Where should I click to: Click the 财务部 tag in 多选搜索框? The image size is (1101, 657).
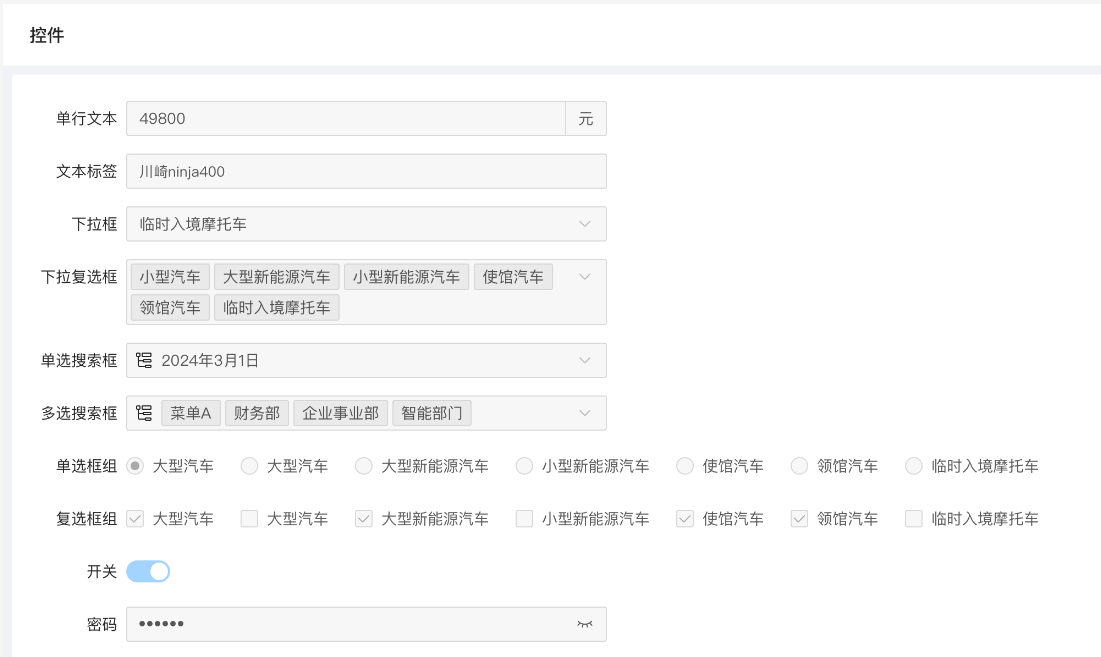click(257, 413)
